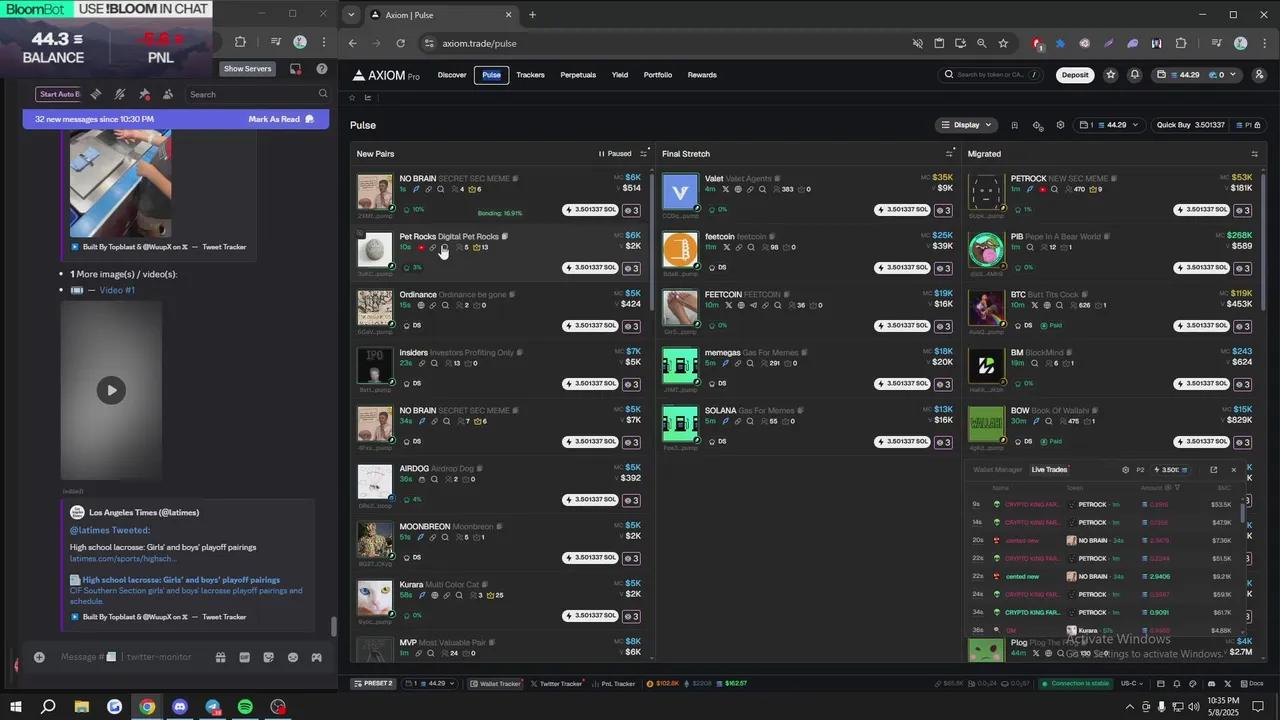Open PnL Tracker in footer
Screen dimensions: 1280x720
click(x=613, y=684)
